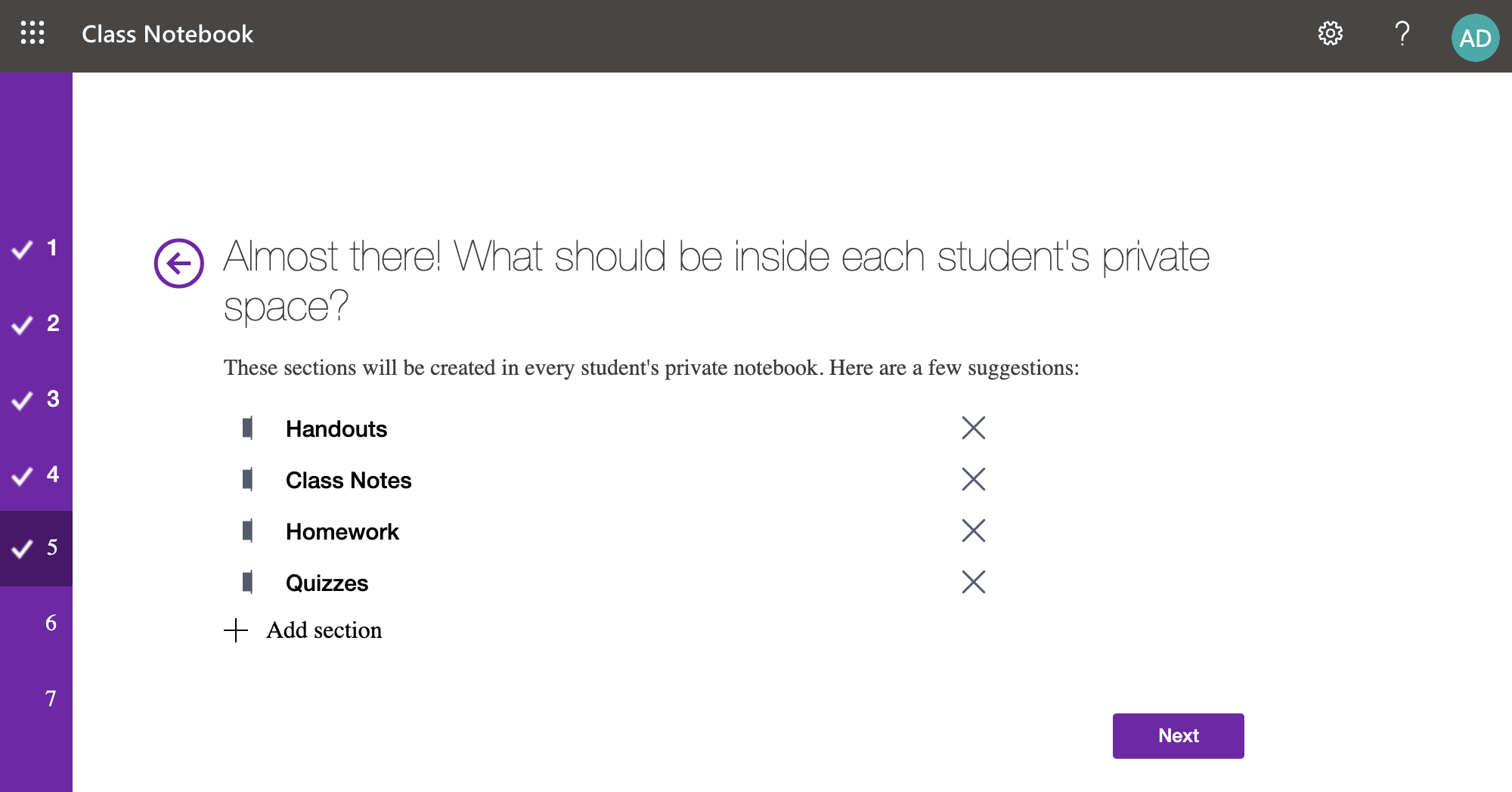The image size is (1512, 792).
Task: Click the Class Notebook title
Action: point(167,34)
